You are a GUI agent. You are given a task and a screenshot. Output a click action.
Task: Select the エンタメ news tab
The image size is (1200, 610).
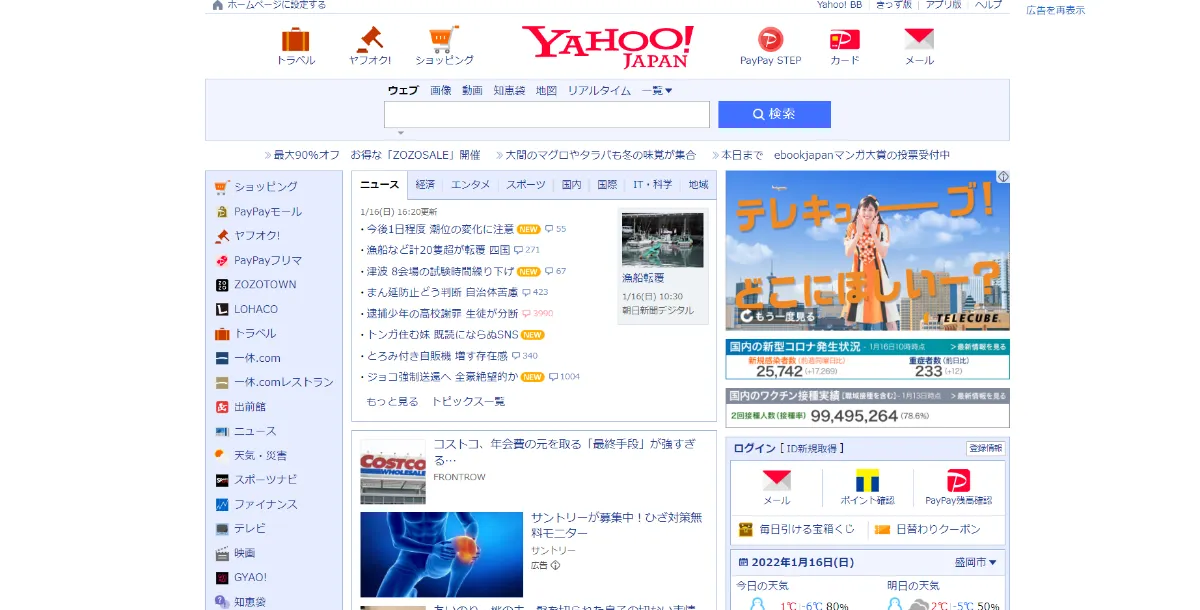click(x=470, y=185)
